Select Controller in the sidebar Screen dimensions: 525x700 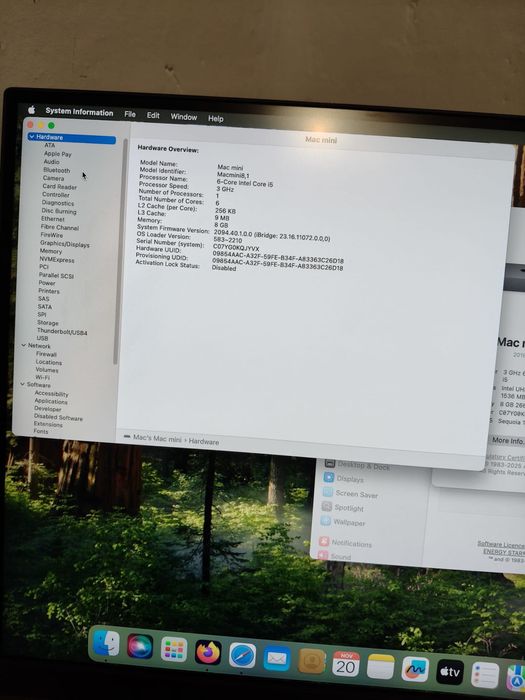click(x=56, y=195)
